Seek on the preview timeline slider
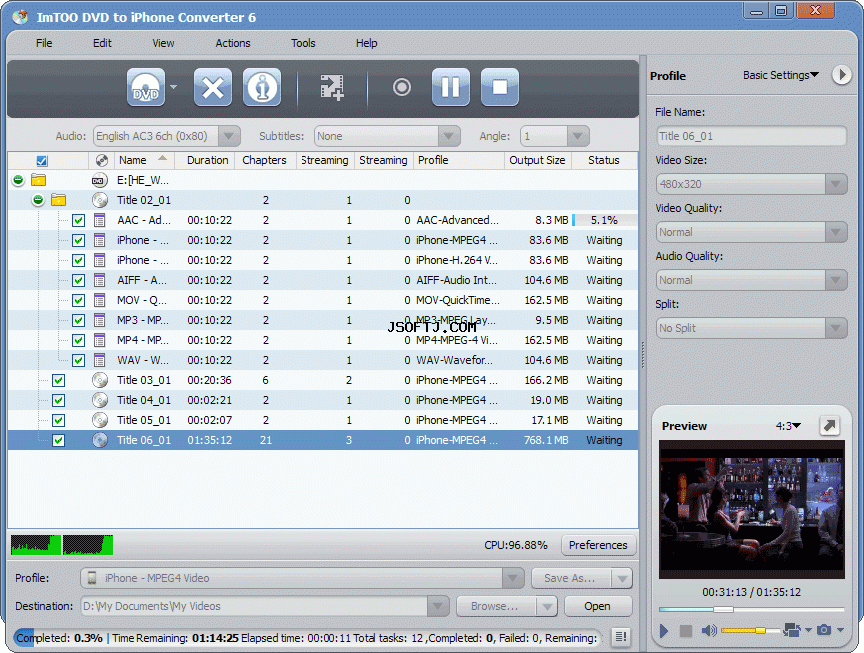 click(x=752, y=609)
